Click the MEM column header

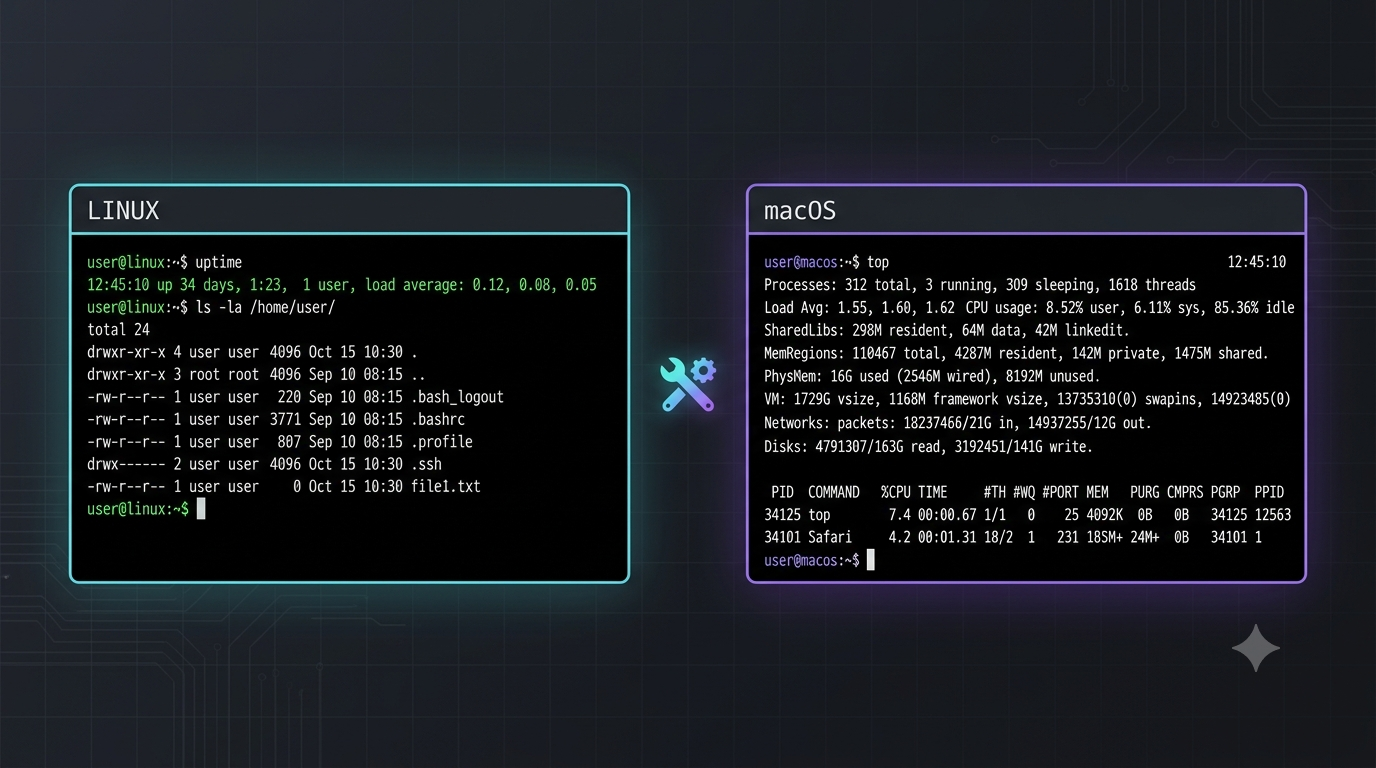1098,492
